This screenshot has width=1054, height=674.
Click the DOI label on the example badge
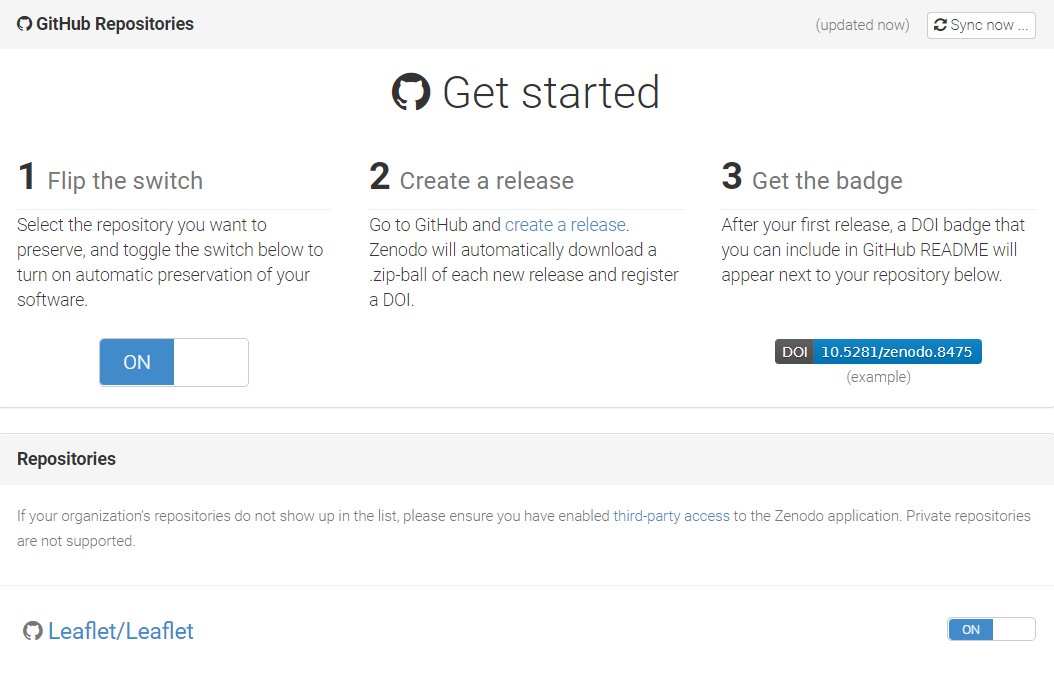[795, 351]
